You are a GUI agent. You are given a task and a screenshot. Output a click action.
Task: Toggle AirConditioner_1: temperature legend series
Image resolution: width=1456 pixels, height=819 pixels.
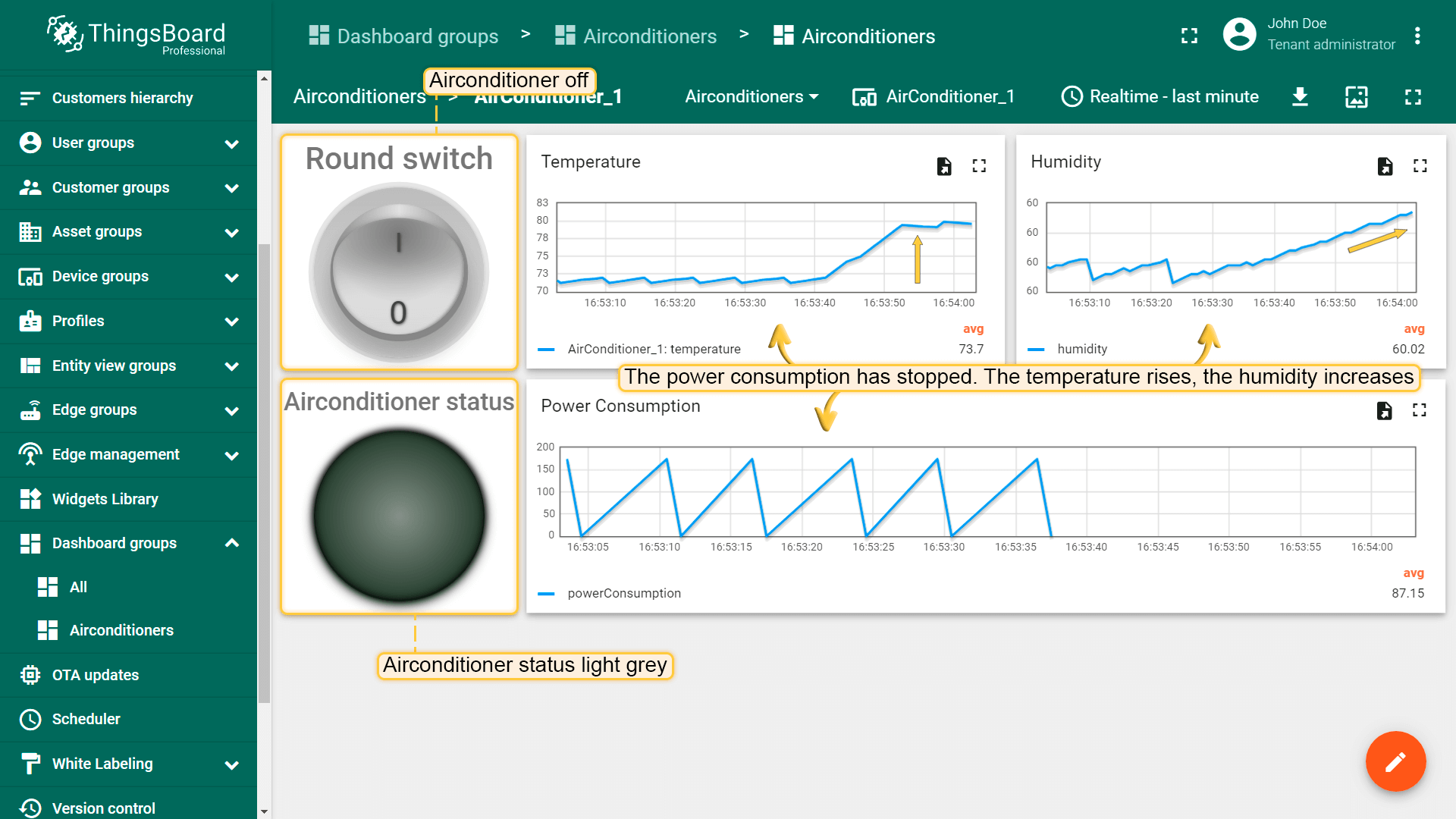639,349
